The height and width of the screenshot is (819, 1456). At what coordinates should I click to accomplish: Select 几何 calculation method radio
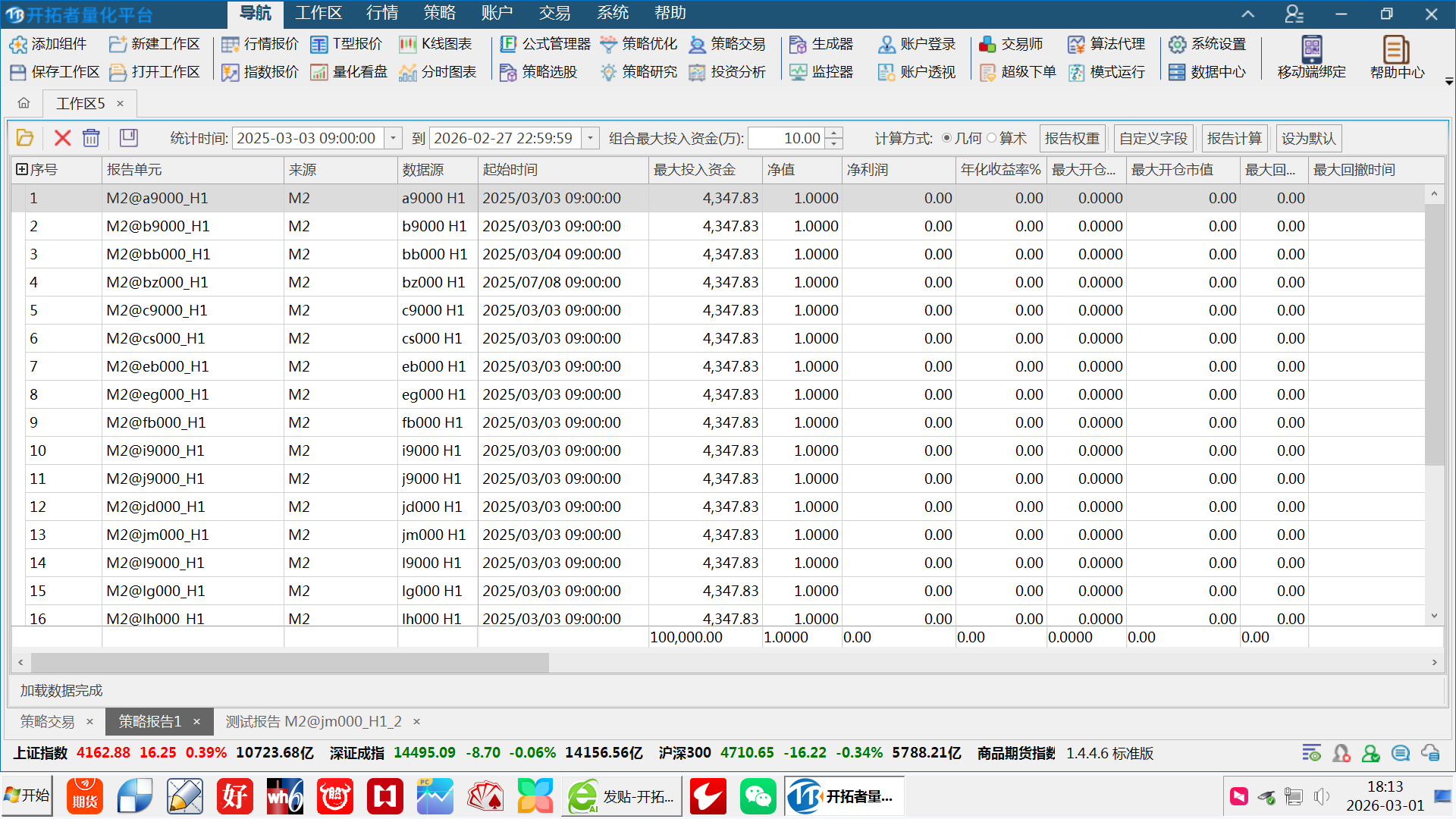946,138
